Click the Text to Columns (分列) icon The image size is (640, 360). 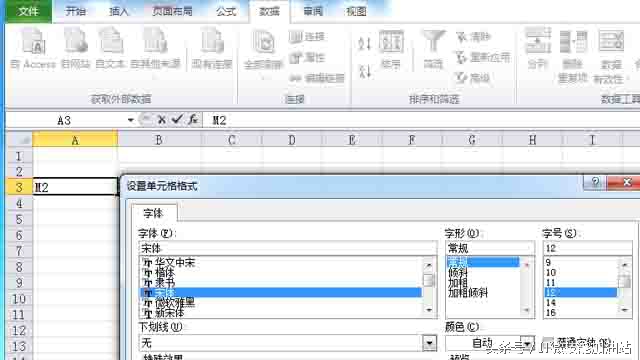tap(538, 41)
